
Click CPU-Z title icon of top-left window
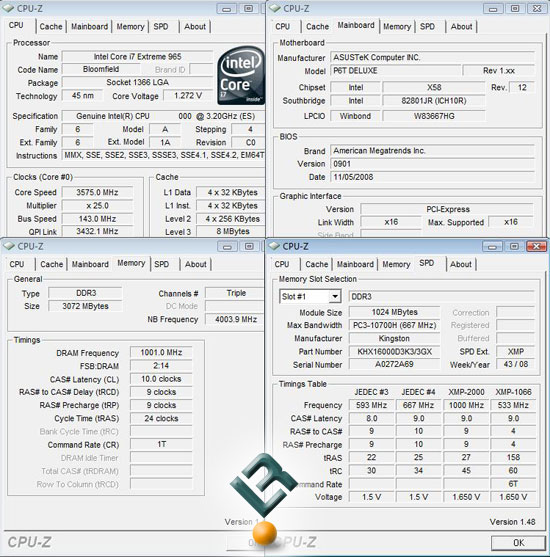coord(9,8)
